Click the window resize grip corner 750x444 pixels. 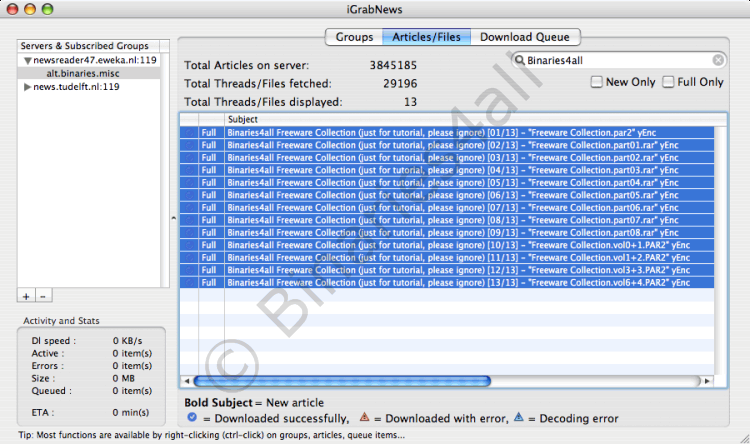click(744, 438)
